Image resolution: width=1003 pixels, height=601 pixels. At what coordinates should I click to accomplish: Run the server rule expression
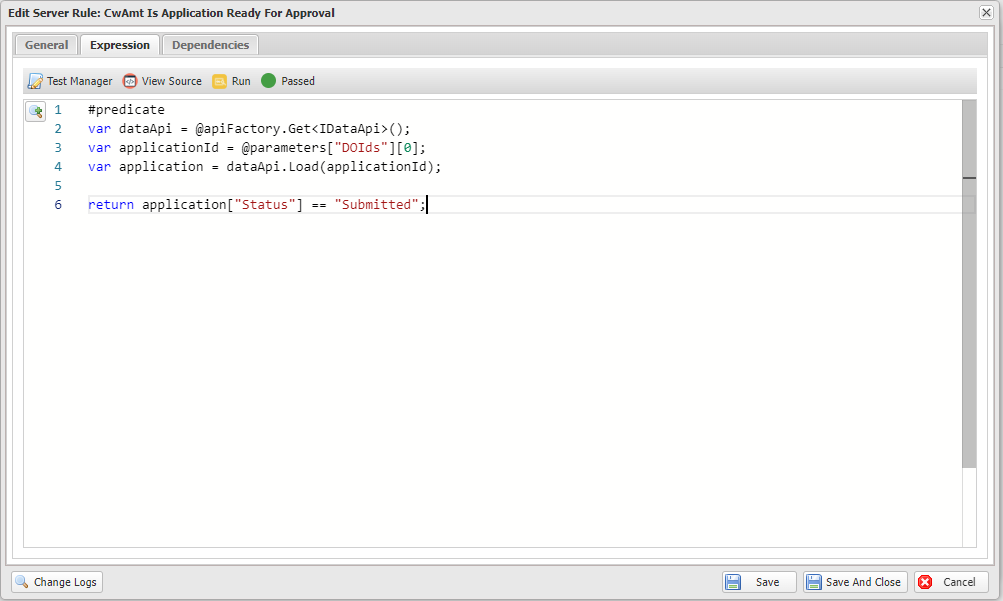tap(232, 81)
